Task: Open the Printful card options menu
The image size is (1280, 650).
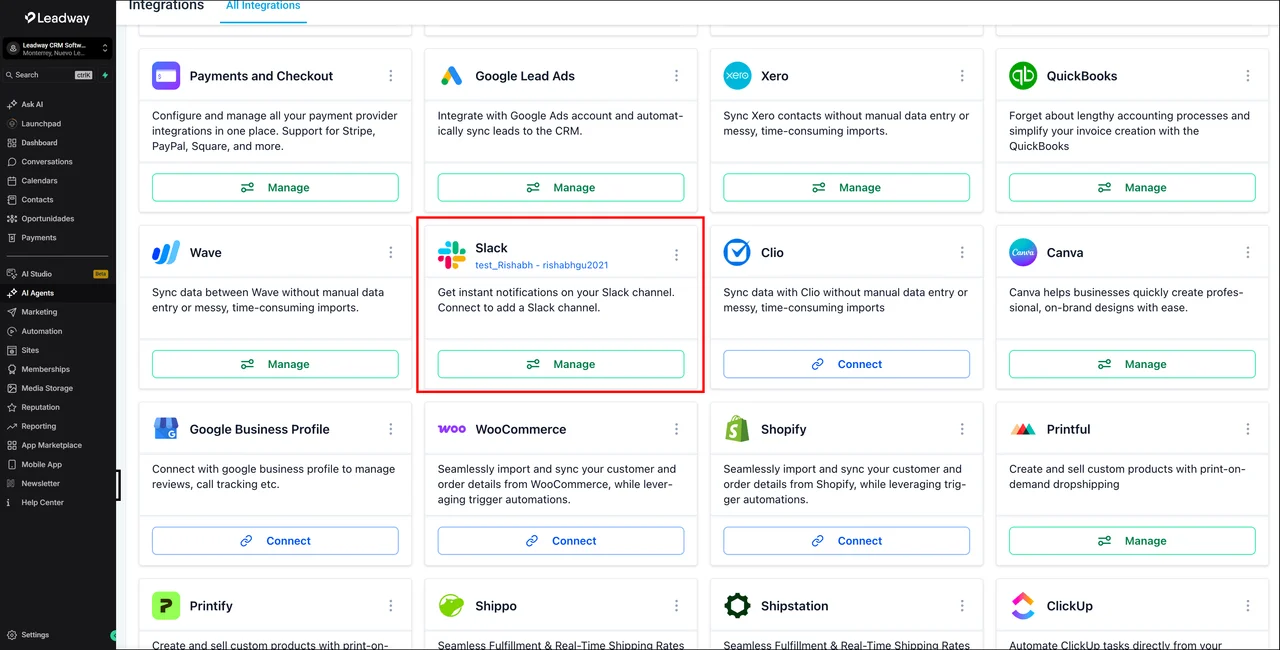Action: [x=1248, y=429]
